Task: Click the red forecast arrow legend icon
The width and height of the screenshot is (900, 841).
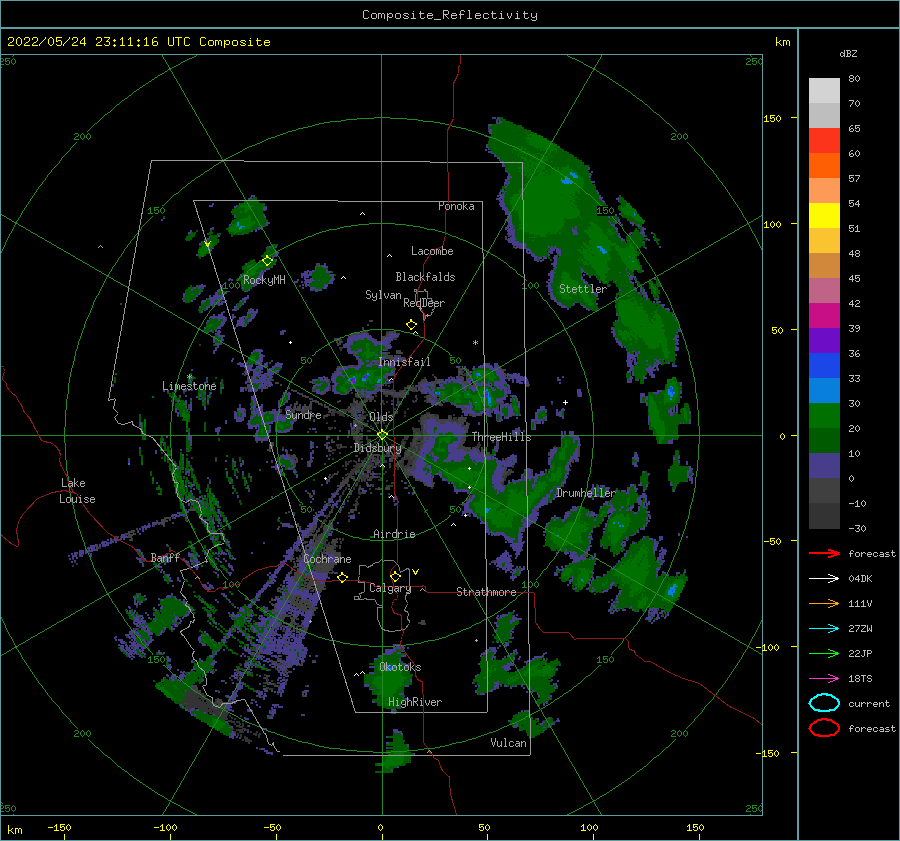Action: pos(824,553)
